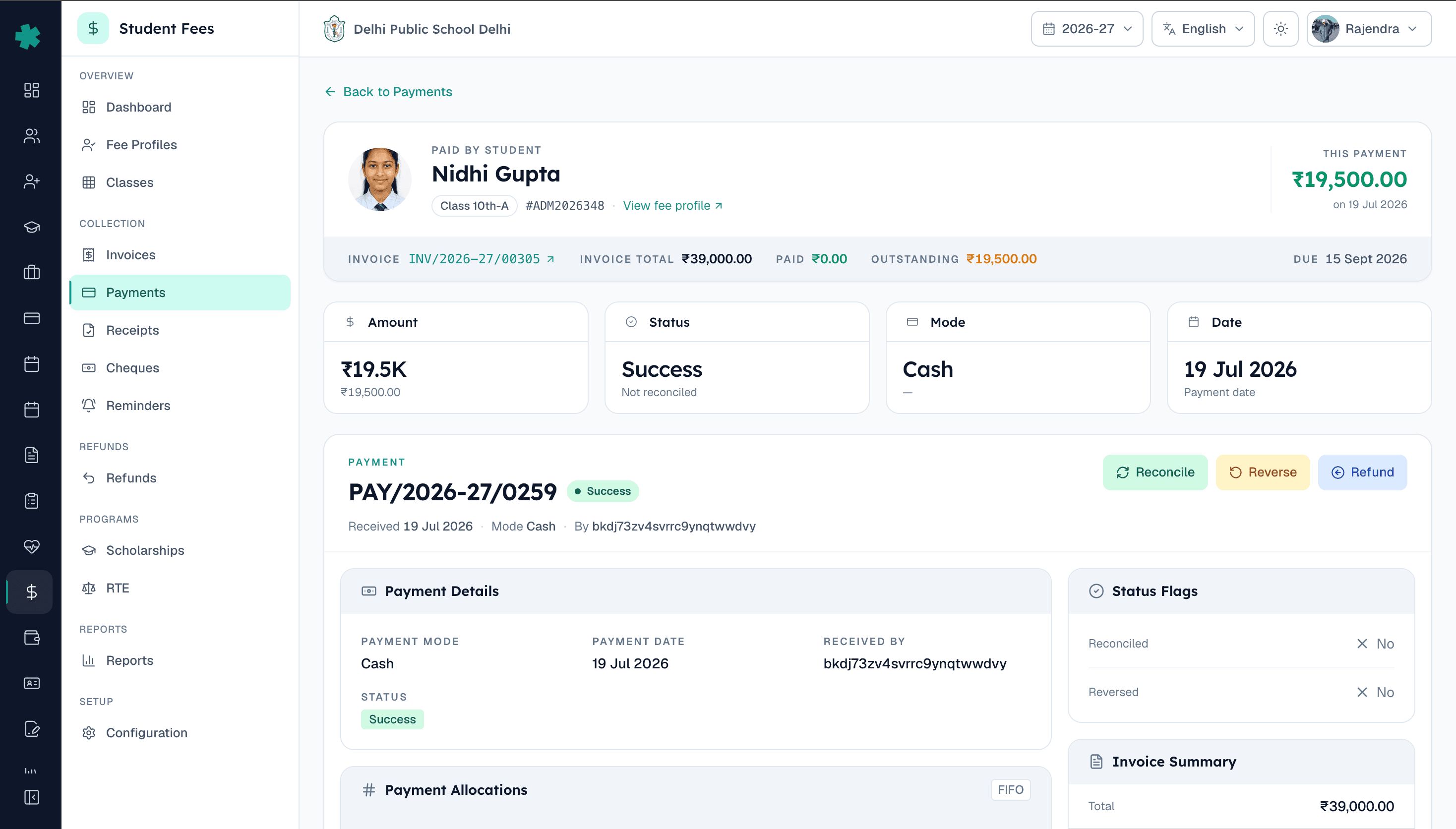1456x829 pixels.
Task: Open the Rajendra user menu dropdown
Action: (x=1369, y=28)
